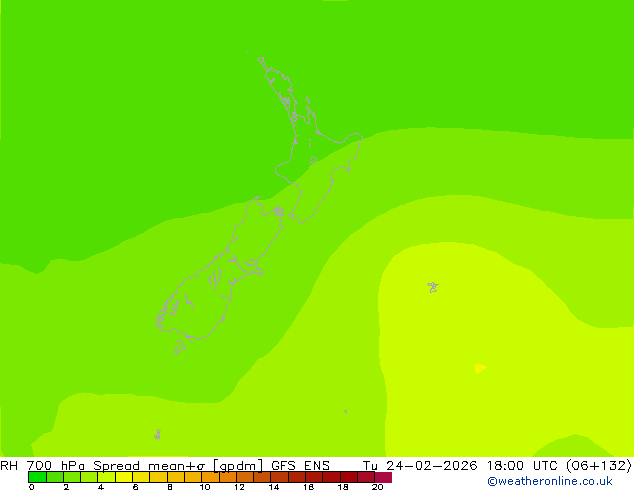Click the "mean+σ" caption text
Viewport: 634px width, 490px height.
pyautogui.click(x=177, y=465)
